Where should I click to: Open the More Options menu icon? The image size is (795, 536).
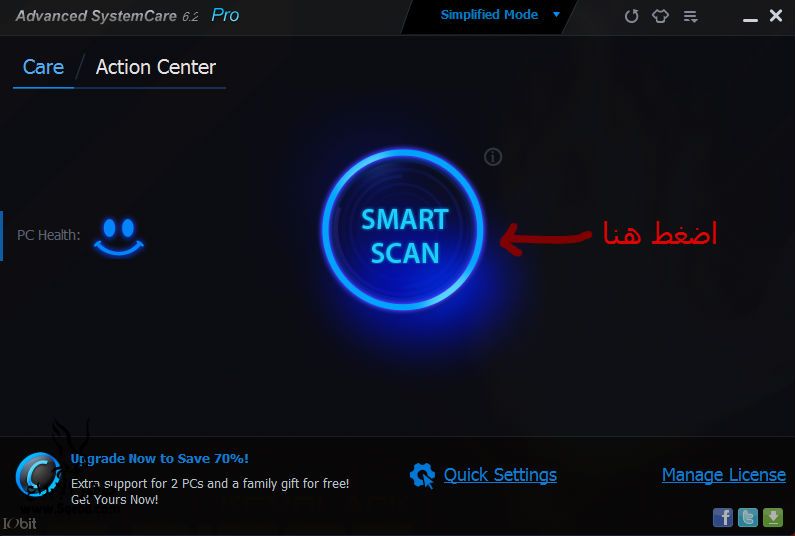pyautogui.click(x=690, y=17)
